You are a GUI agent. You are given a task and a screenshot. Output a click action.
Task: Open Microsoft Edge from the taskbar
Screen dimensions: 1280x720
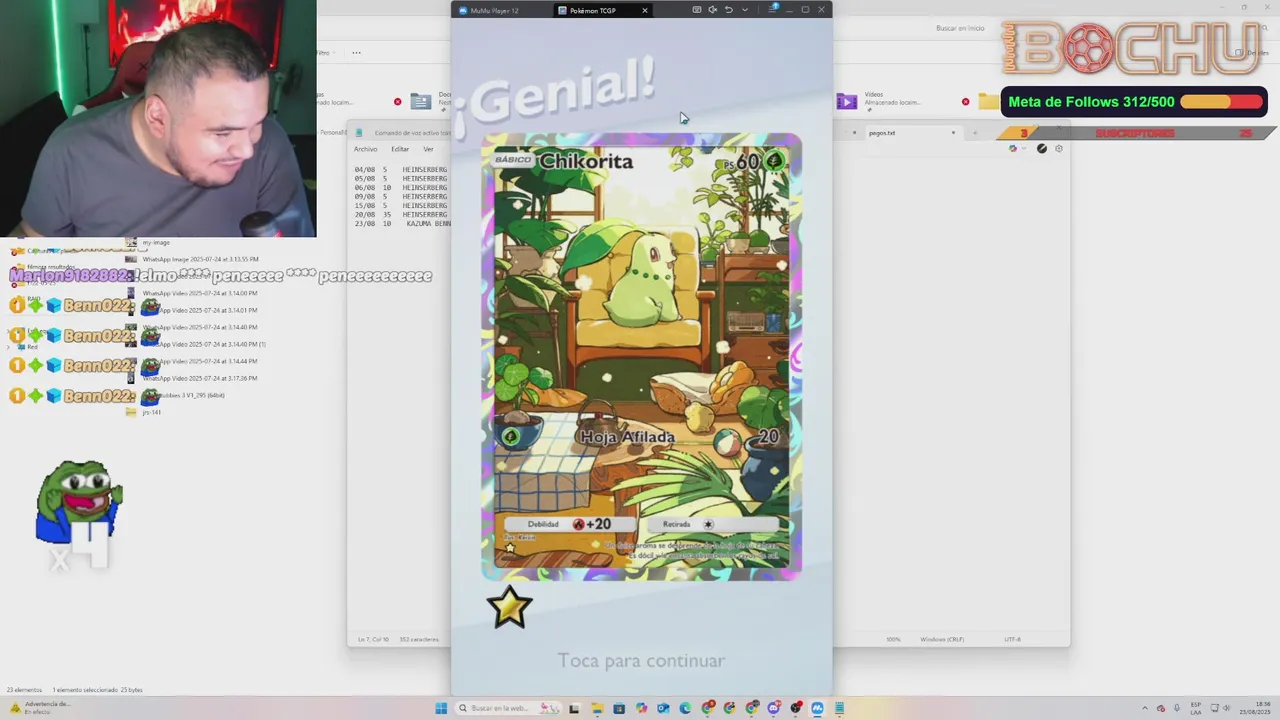(x=685, y=709)
